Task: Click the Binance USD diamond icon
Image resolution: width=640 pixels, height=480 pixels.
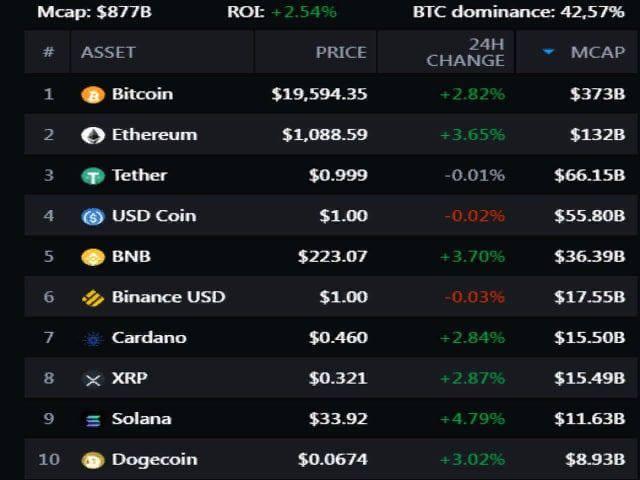Action: click(93, 298)
